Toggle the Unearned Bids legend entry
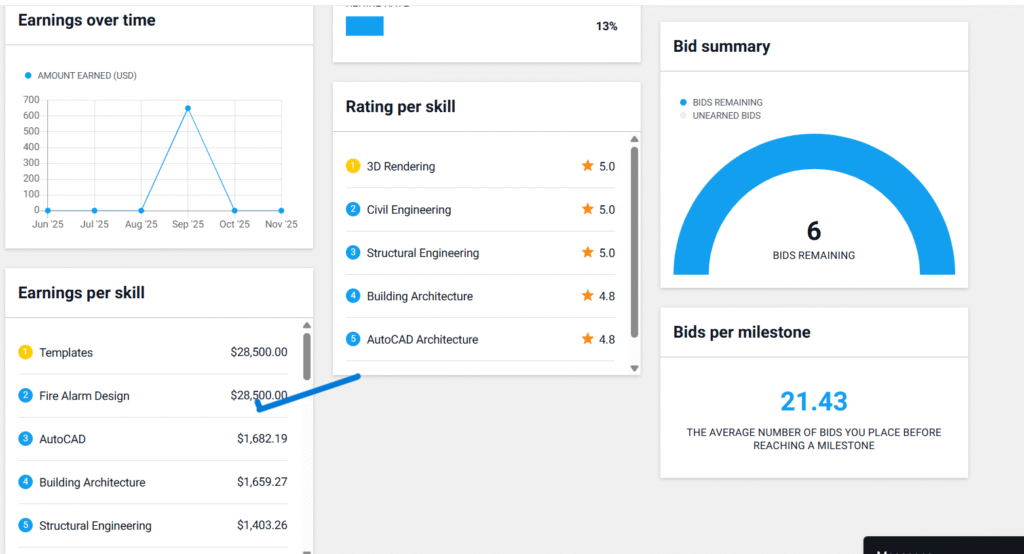Image resolution: width=1024 pixels, height=554 pixels. pos(721,116)
